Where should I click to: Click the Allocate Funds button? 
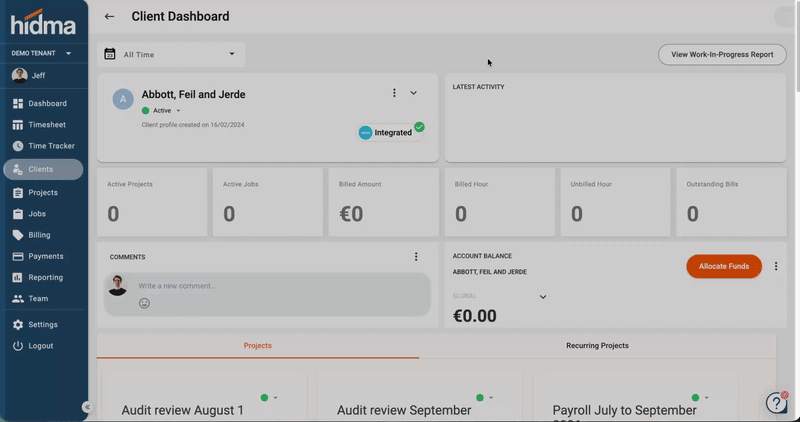click(x=724, y=266)
